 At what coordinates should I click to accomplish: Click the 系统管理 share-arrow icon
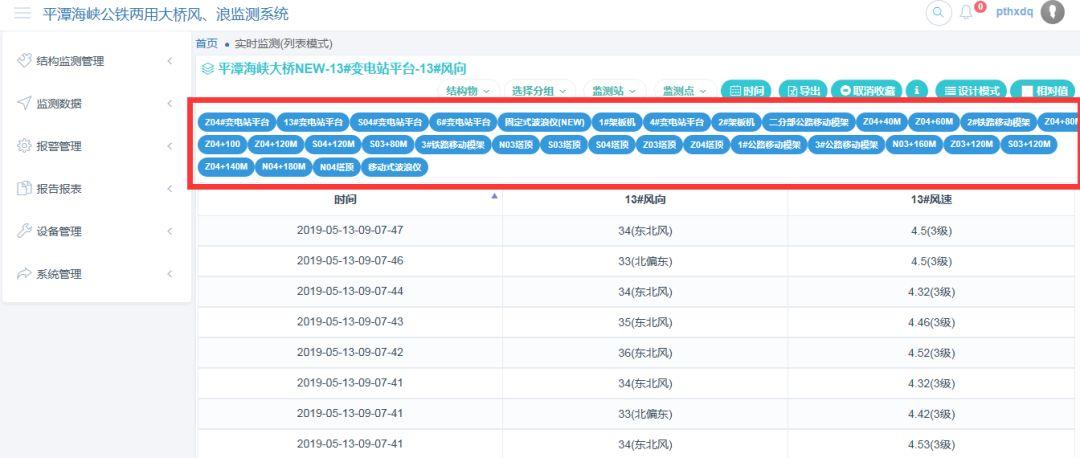click(x=24, y=273)
